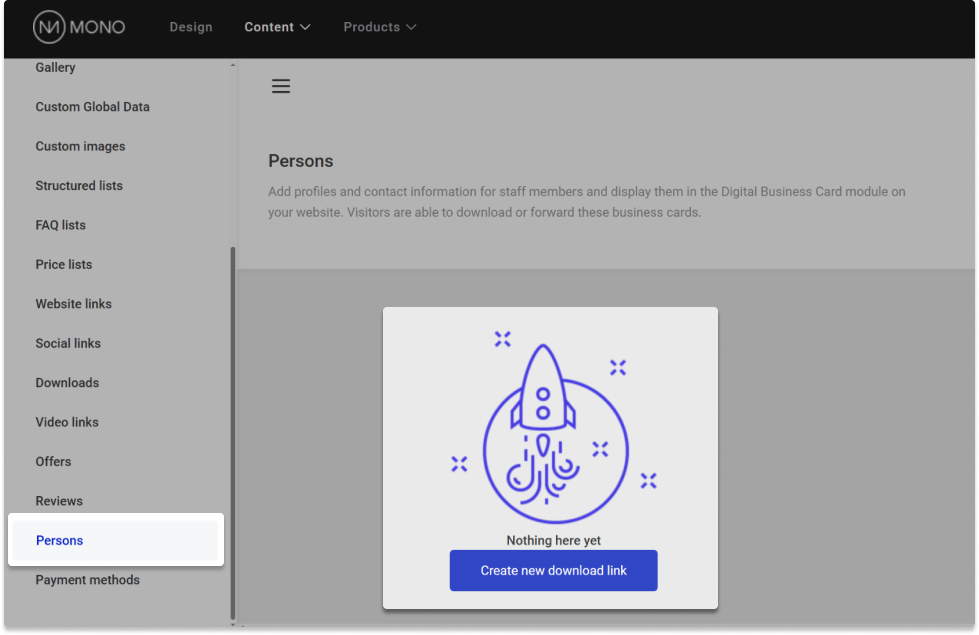Click the sidebar vertical scrollbar
Screen dimensions: 979x635
(233, 430)
